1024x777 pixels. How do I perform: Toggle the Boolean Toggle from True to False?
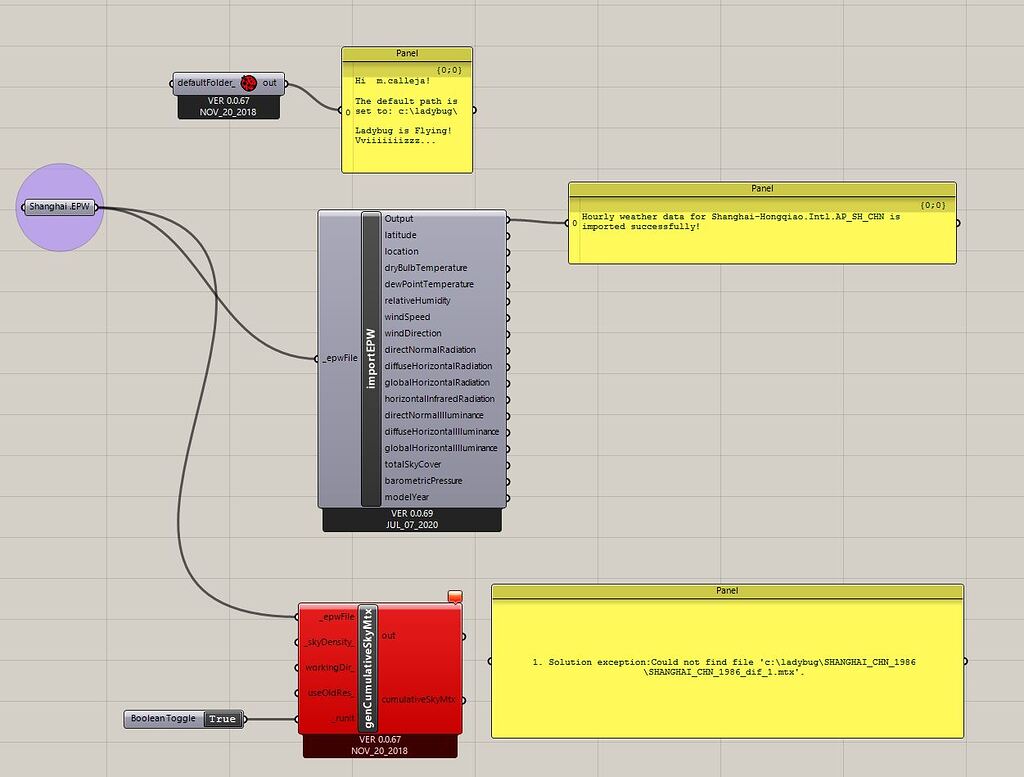click(222, 718)
